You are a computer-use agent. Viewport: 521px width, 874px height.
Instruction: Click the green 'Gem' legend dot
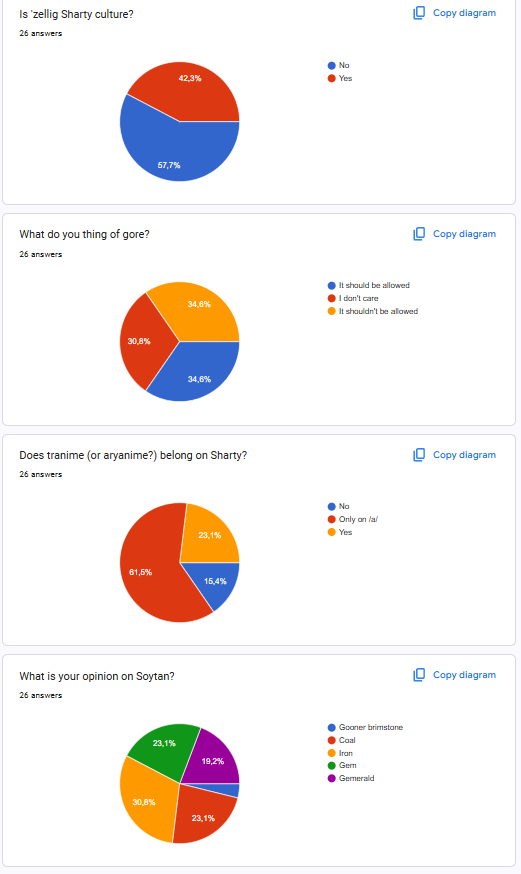tap(332, 765)
